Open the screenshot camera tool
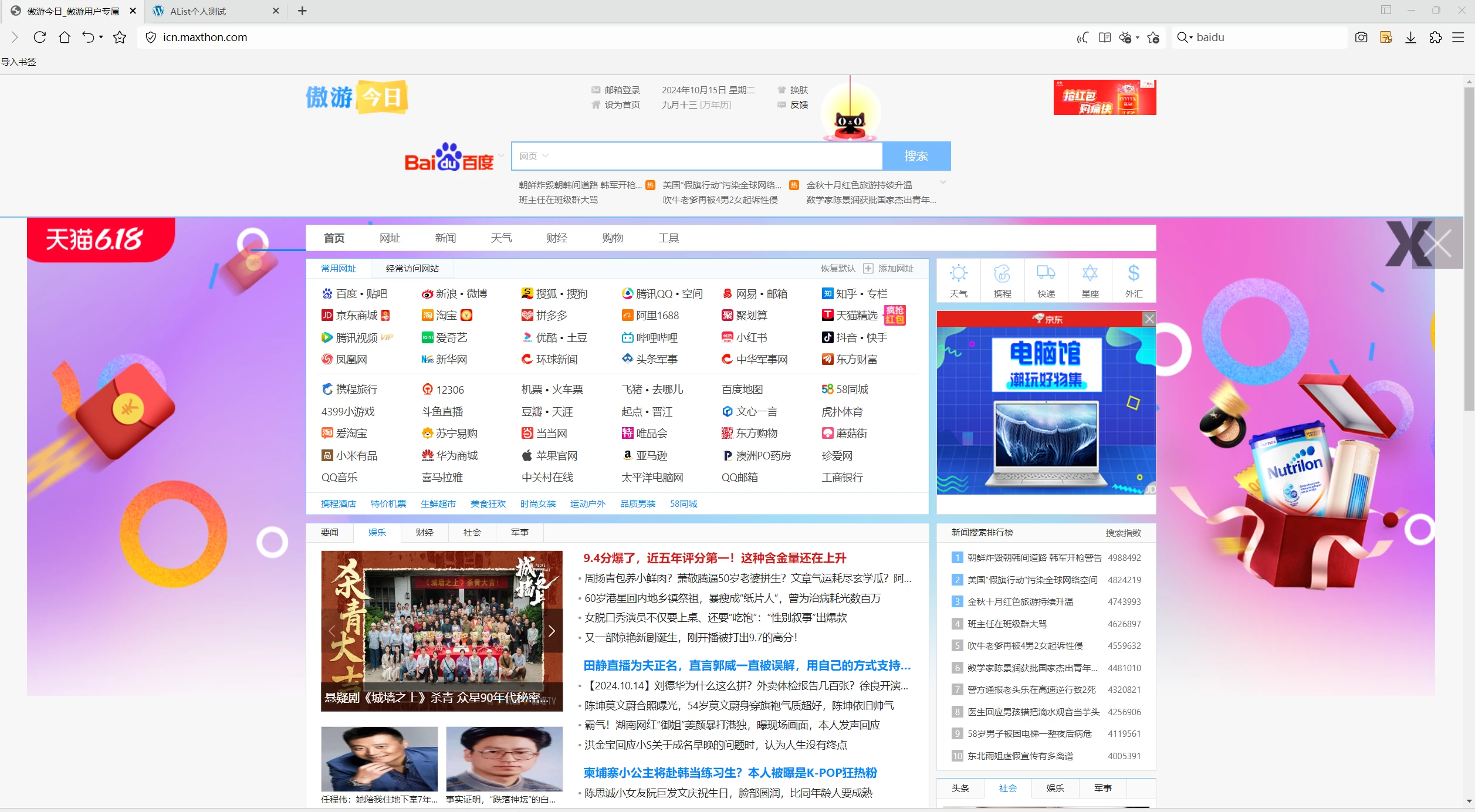Screen dimensions: 1475x812 point(1361,38)
